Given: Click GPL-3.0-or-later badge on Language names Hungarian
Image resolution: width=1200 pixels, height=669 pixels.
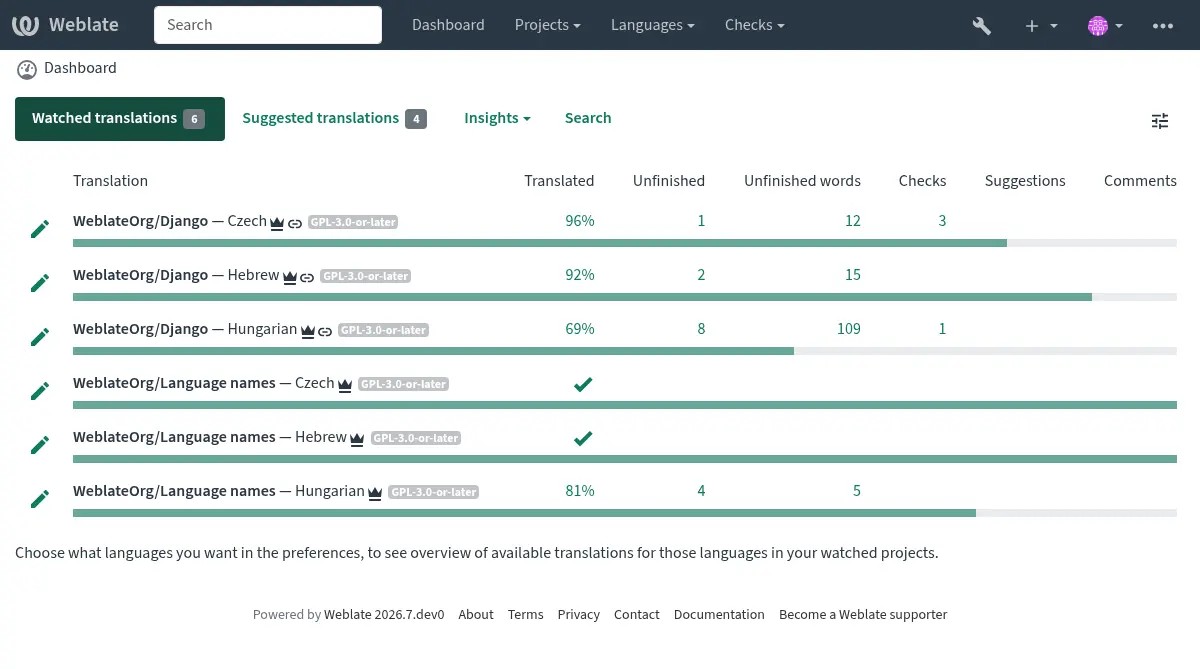Looking at the screenshot, I should coord(433,493).
